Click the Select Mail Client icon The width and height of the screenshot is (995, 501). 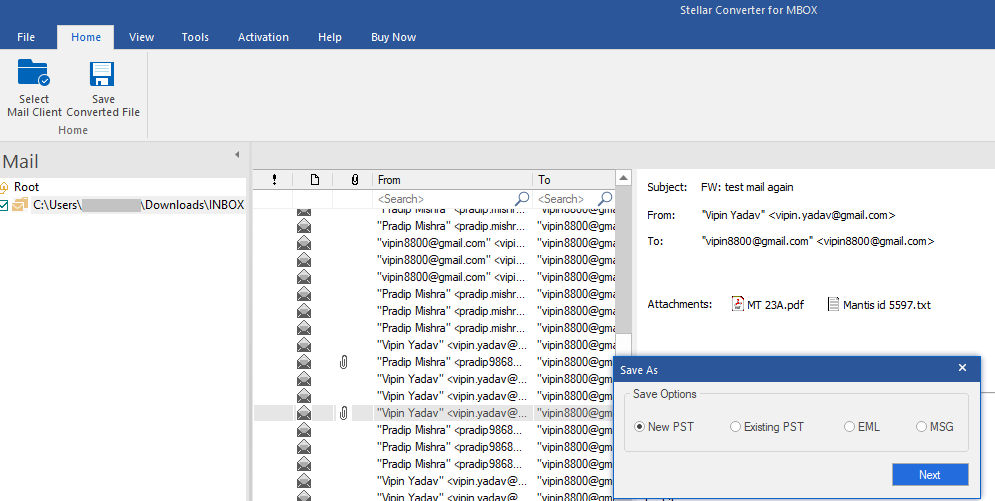(x=34, y=73)
